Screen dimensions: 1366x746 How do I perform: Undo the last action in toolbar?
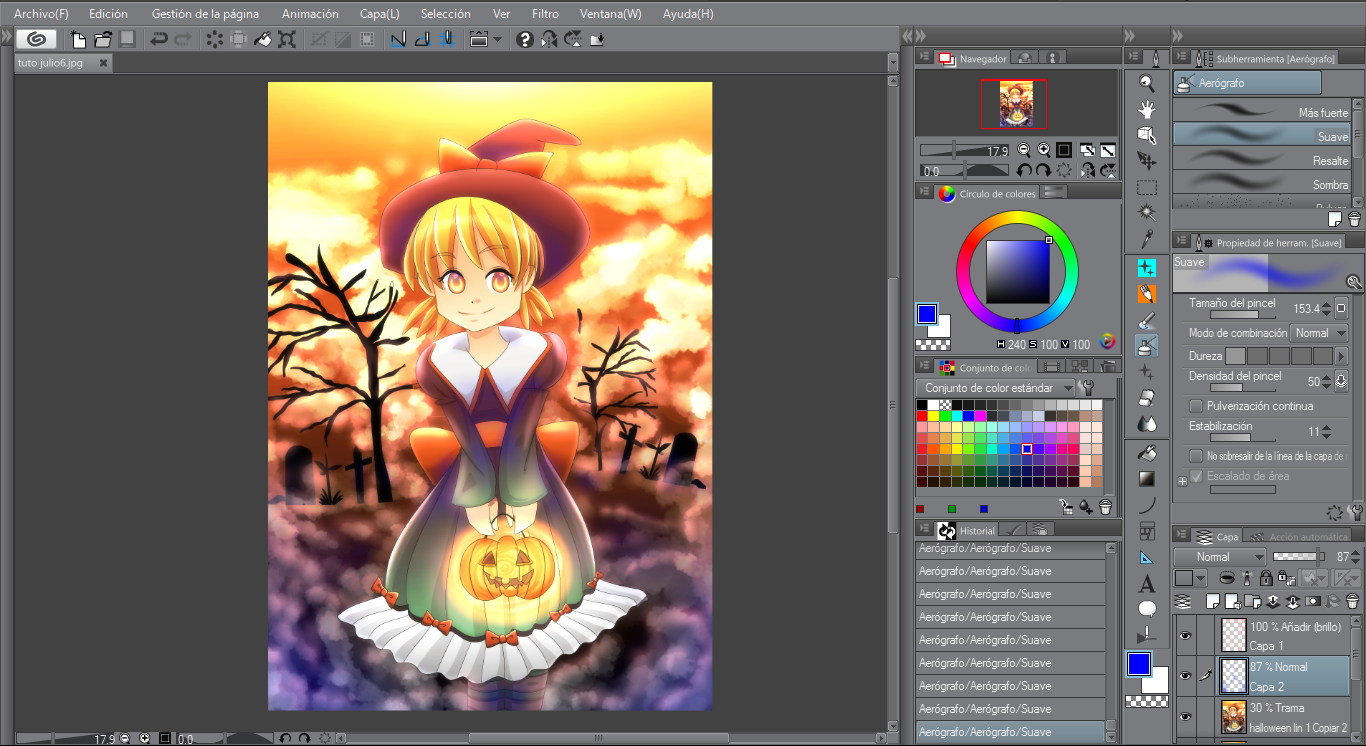click(x=158, y=39)
